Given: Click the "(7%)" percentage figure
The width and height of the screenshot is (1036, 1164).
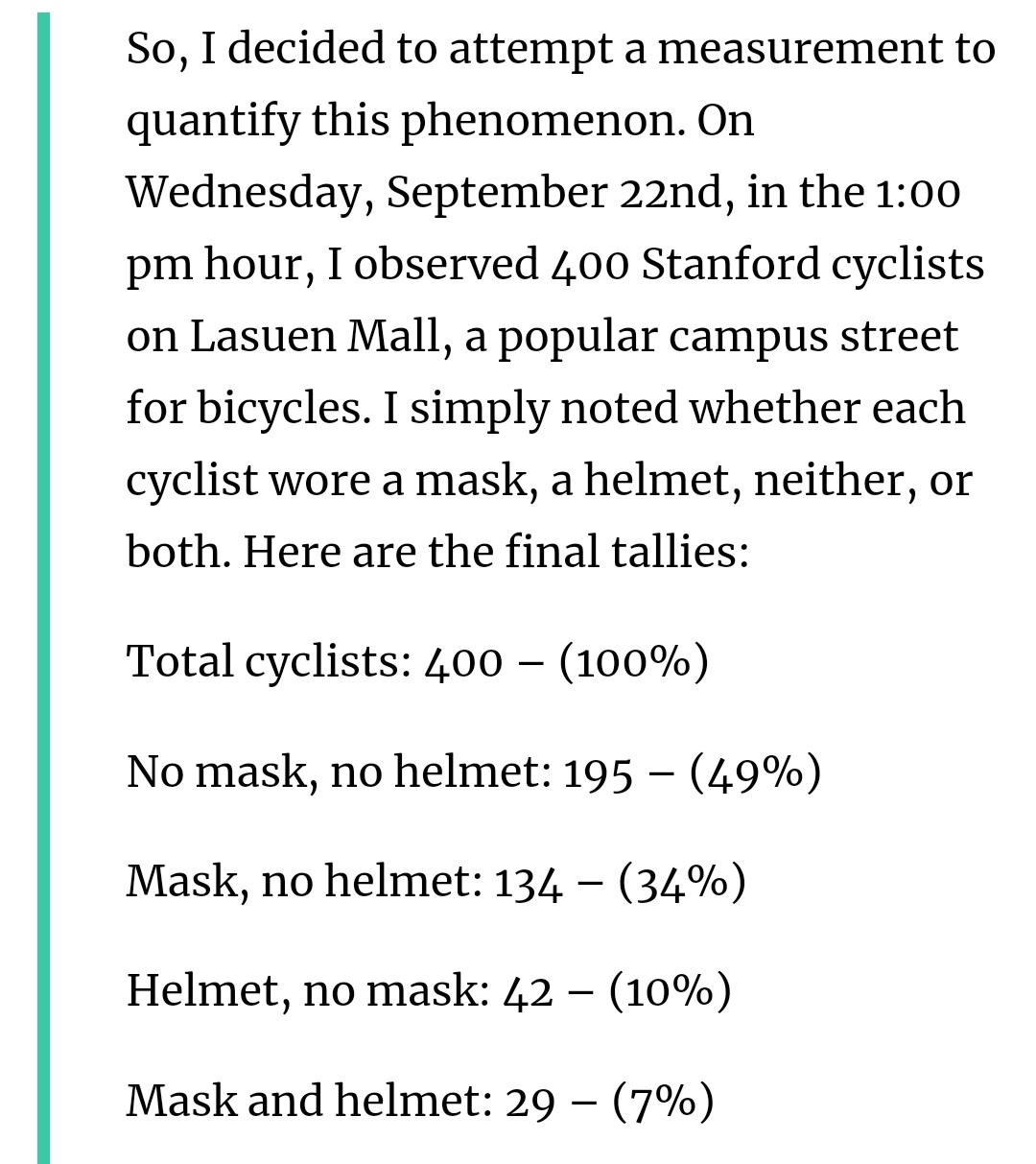Looking at the screenshot, I should [664, 1099].
